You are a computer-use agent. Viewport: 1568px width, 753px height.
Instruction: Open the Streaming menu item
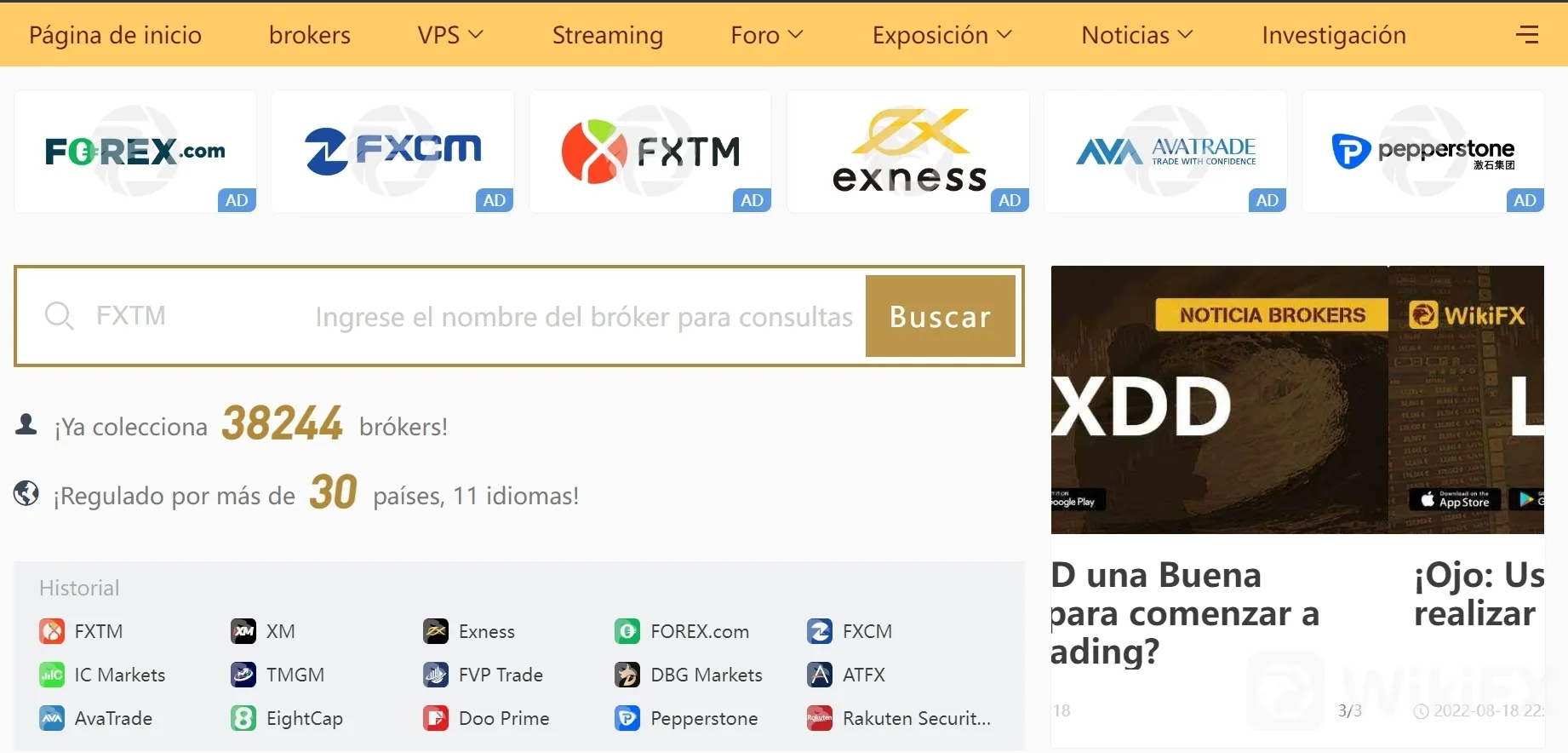point(608,35)
